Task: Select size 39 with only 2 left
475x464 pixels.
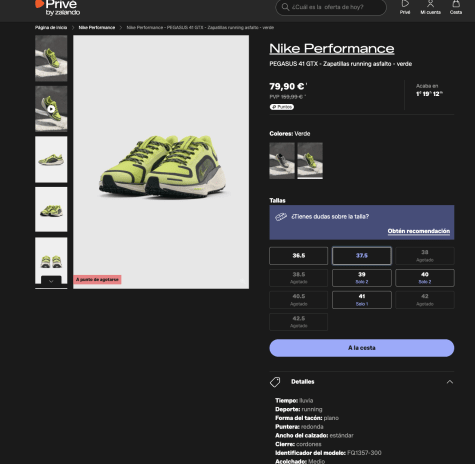Action: 362,278
